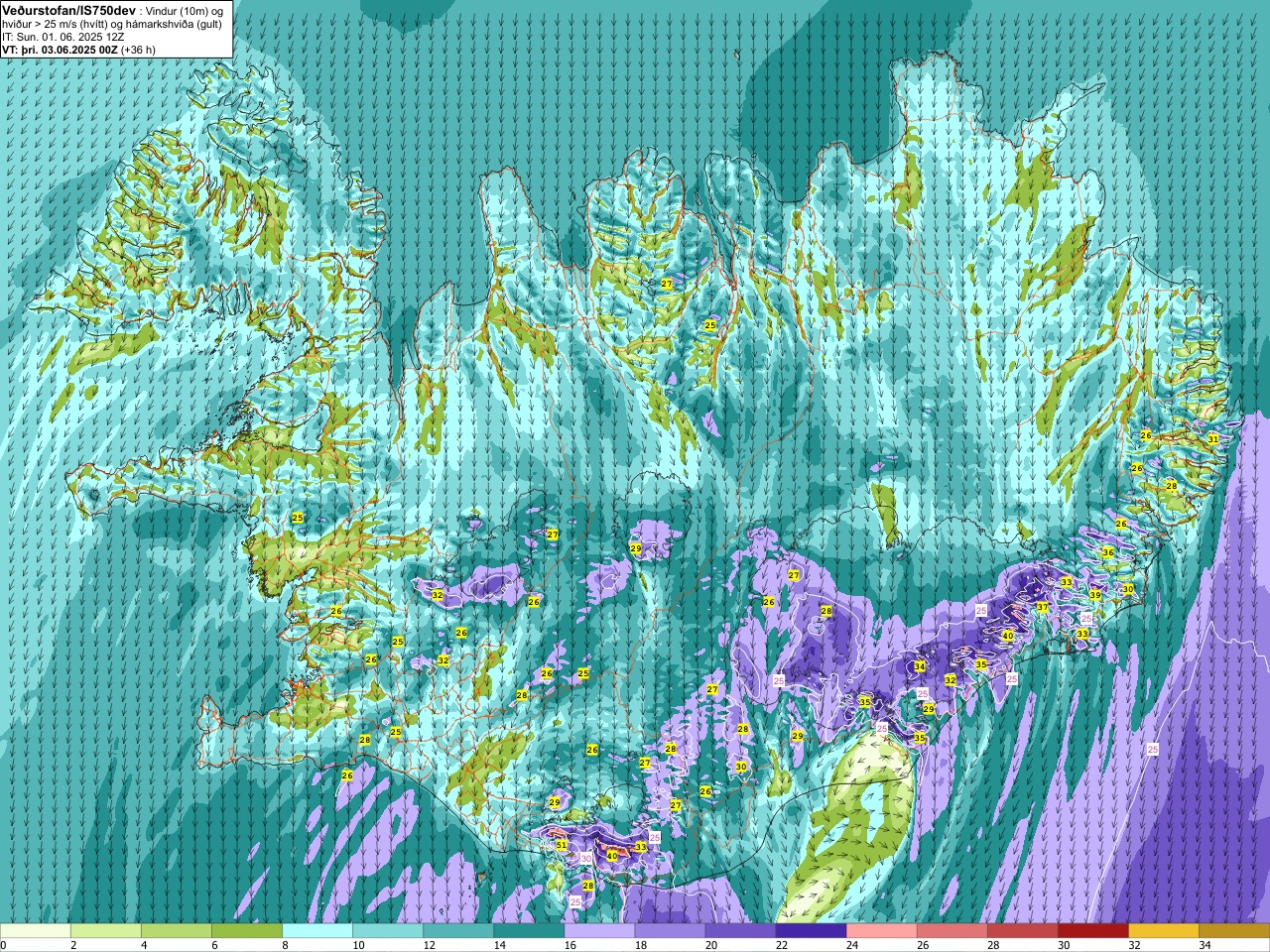This screenshot has width=1270, height=952.
Task: Select the 'Vindur (10m) og' header text
Action: (x=185, y=10)
